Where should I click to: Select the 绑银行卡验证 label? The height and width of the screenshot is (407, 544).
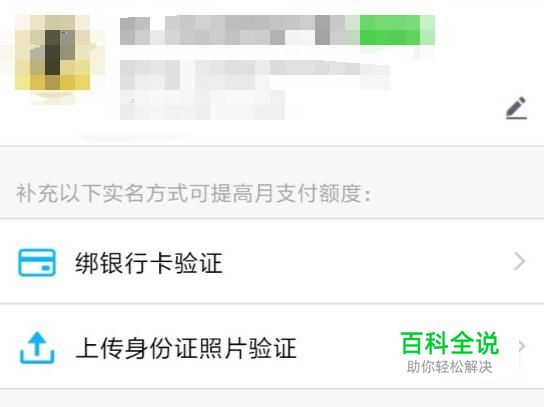point(149,263)
